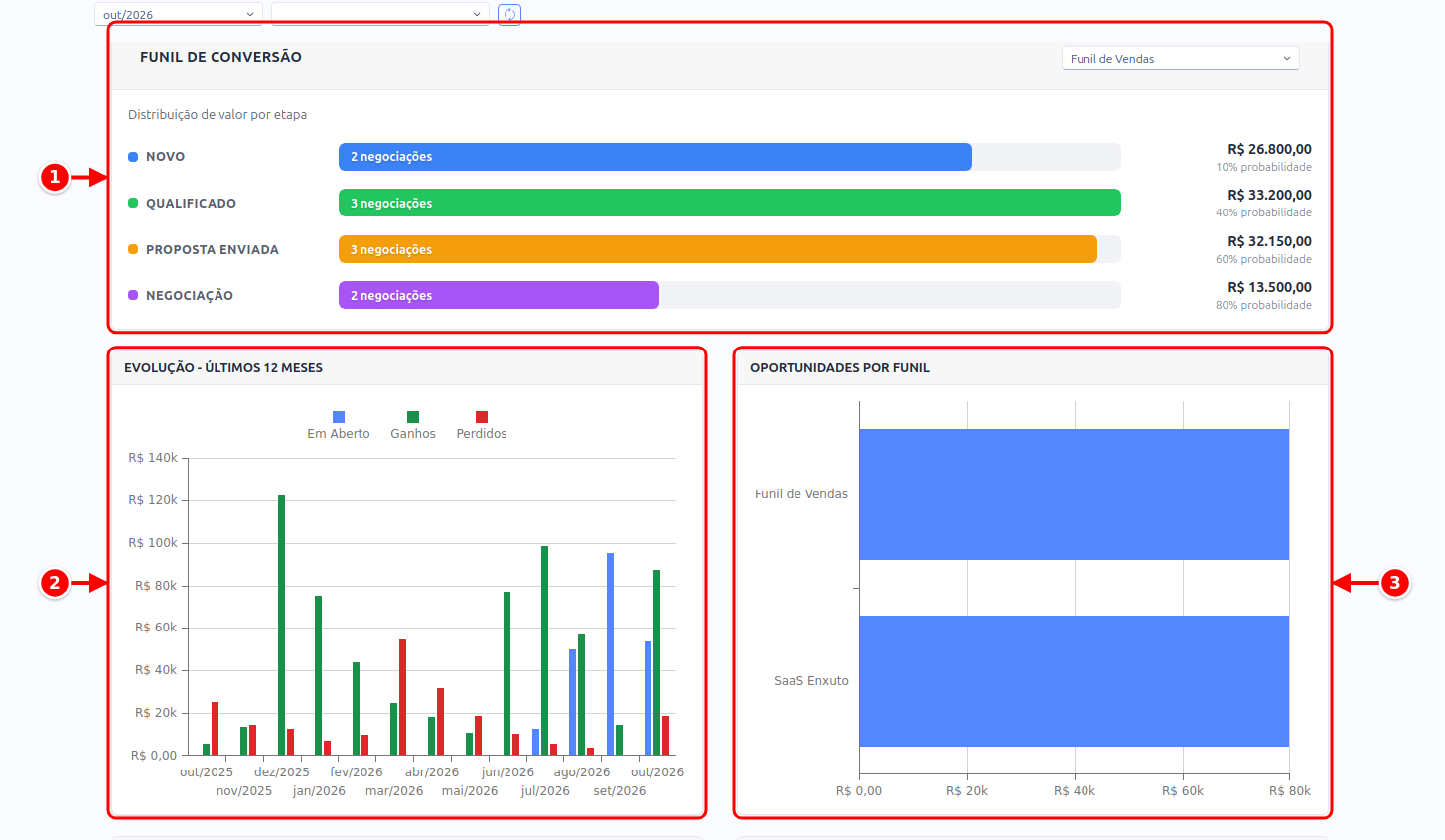Click the green jul/2026 Ganhos bar
The width and height of the screenshot is (1445, 840).
pyautogui.click(x=545, y=650)
